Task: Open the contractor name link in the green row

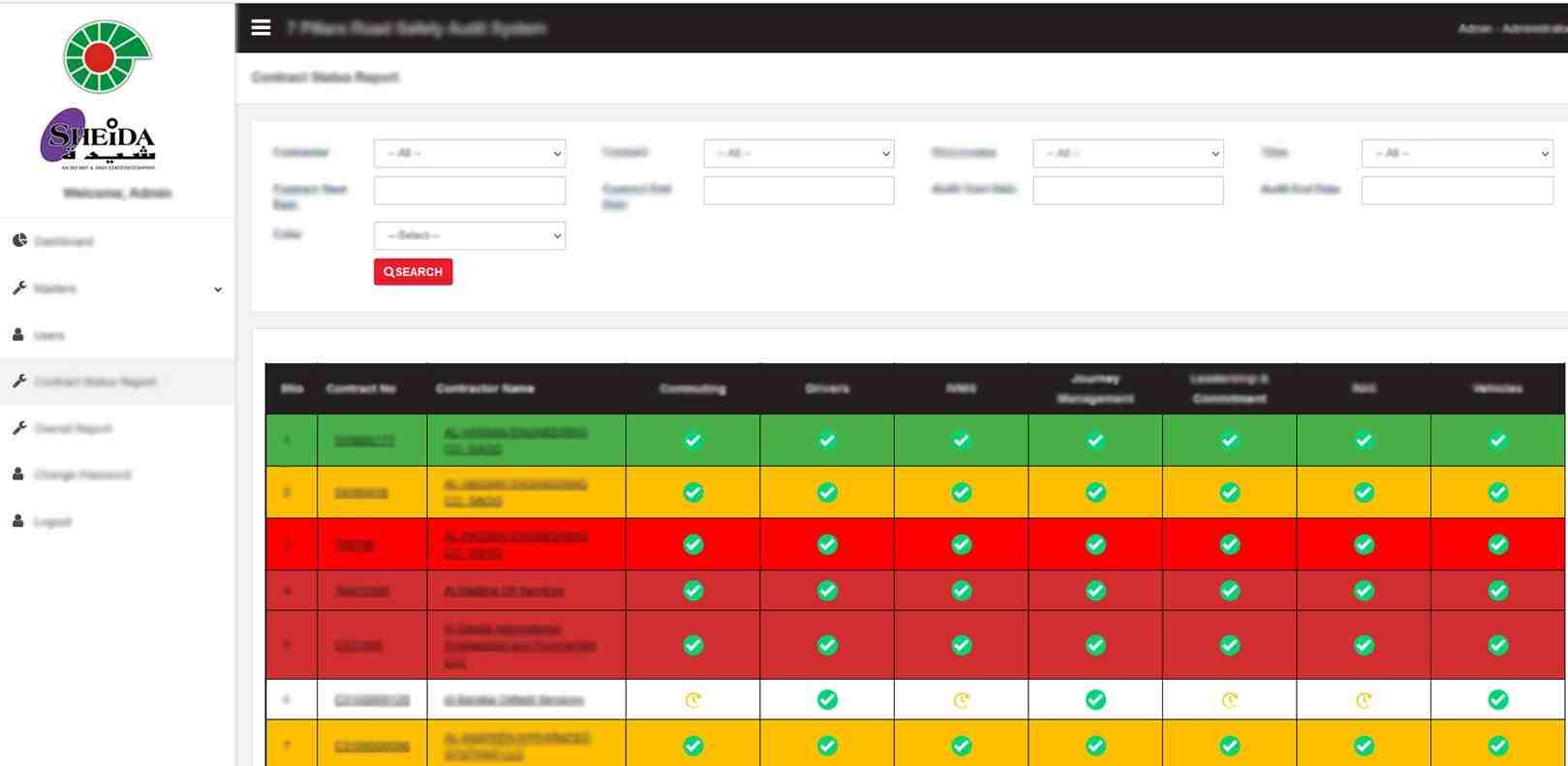Action: [515, 441]
